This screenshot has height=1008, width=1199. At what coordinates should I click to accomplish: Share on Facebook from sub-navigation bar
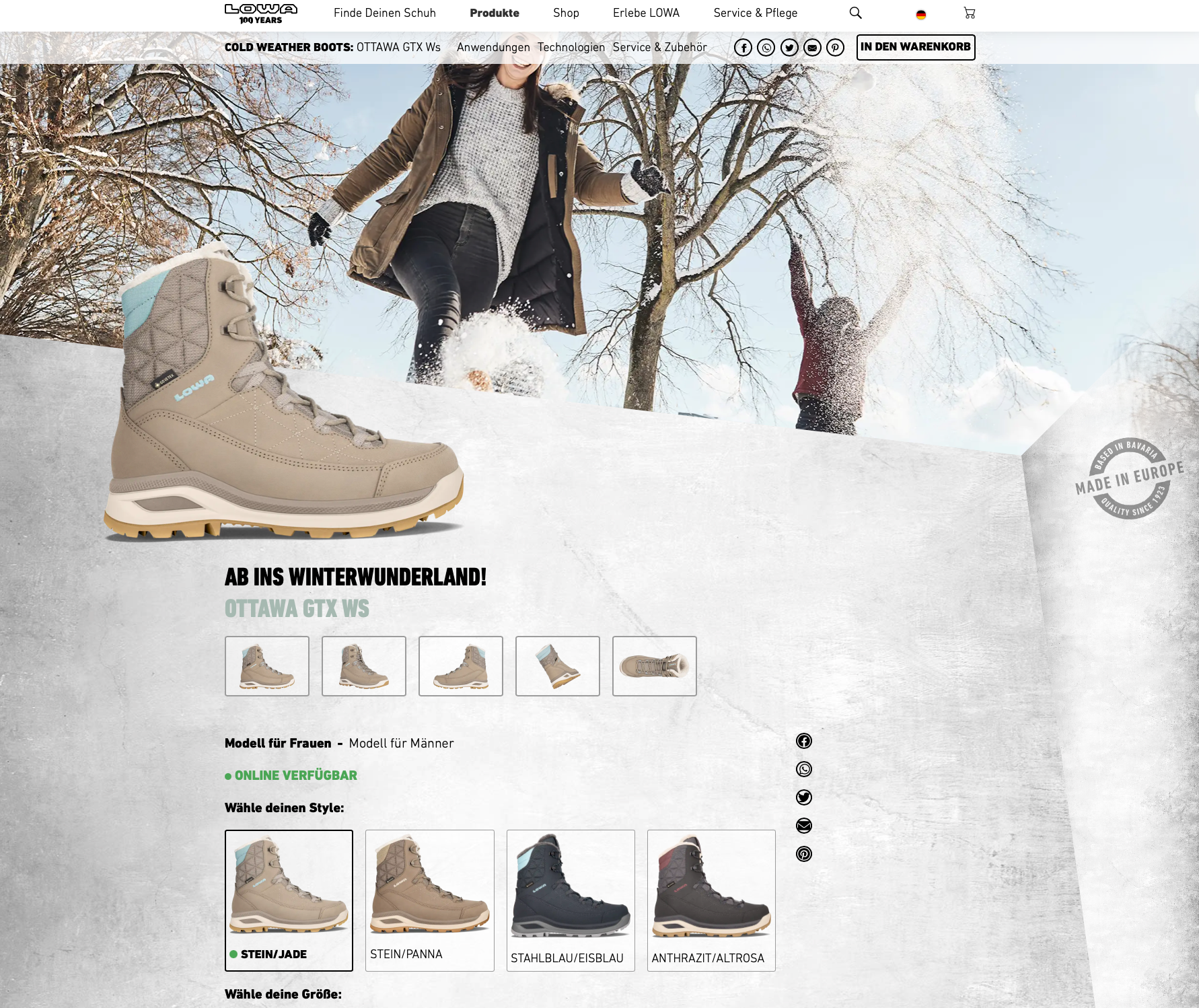[x=743, y=47]
